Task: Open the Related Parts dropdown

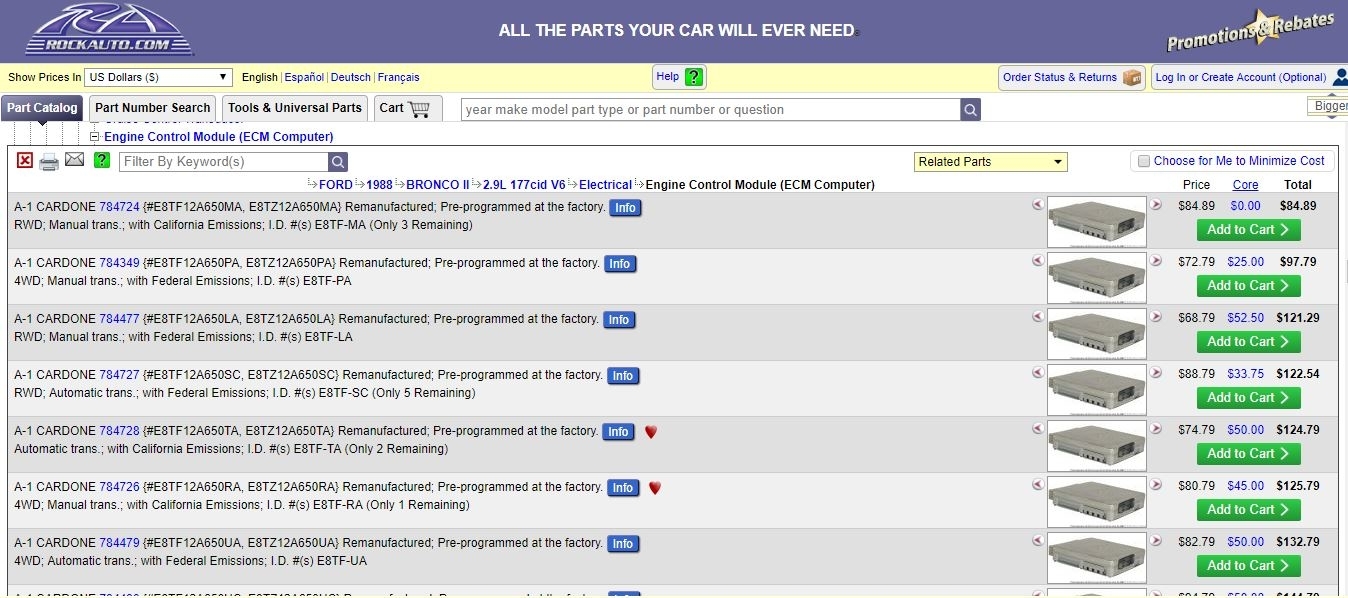Action: 990,162
